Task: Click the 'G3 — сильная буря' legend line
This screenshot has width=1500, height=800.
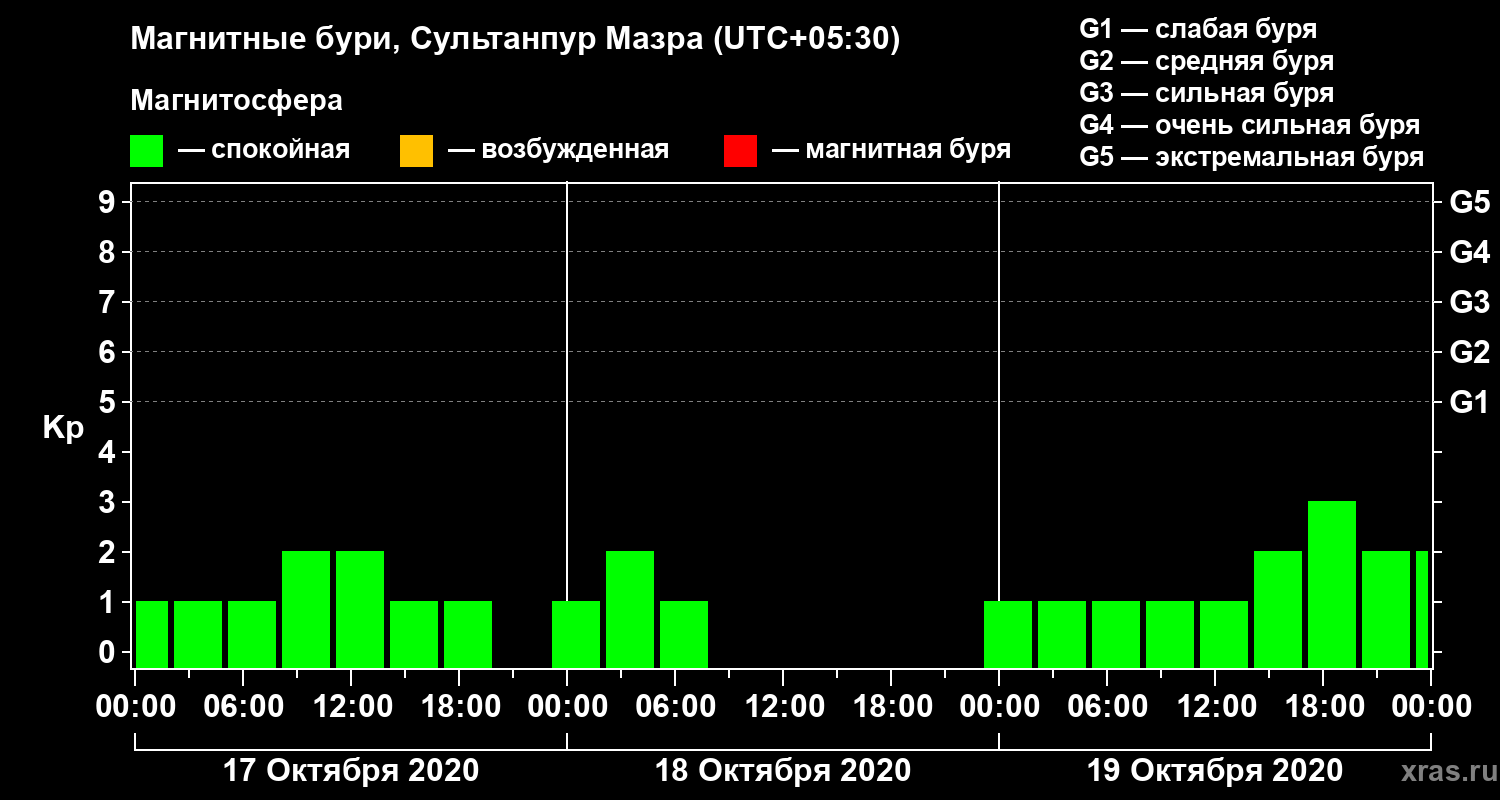Action: (1206, 93)
